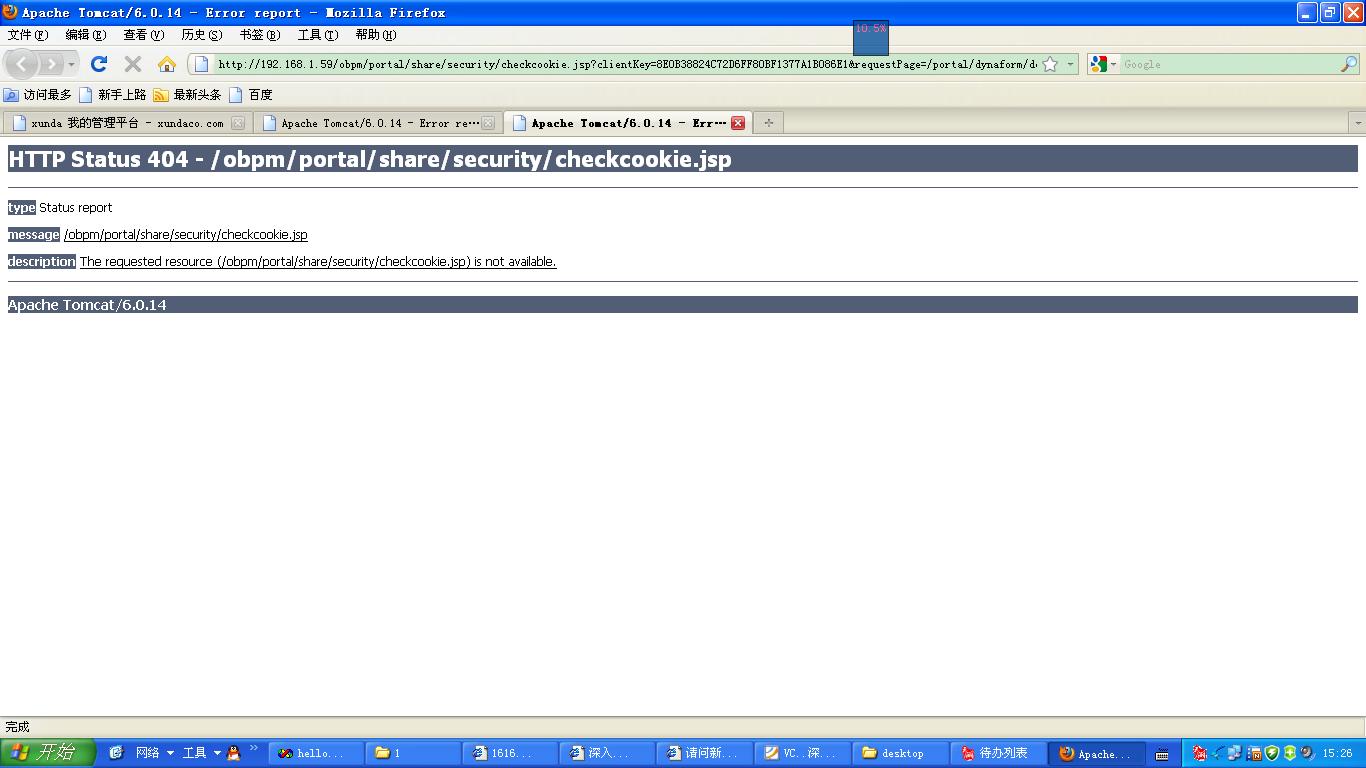Open the 帮助 menu
The image size is (1366, 768).
[375, 35]
